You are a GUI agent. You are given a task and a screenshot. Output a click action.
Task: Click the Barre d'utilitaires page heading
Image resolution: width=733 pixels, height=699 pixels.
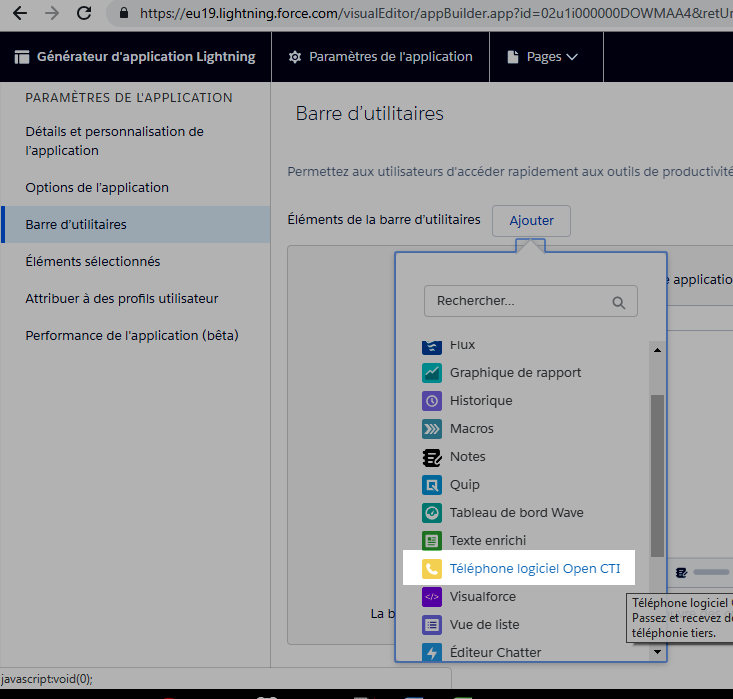(369, 114)
